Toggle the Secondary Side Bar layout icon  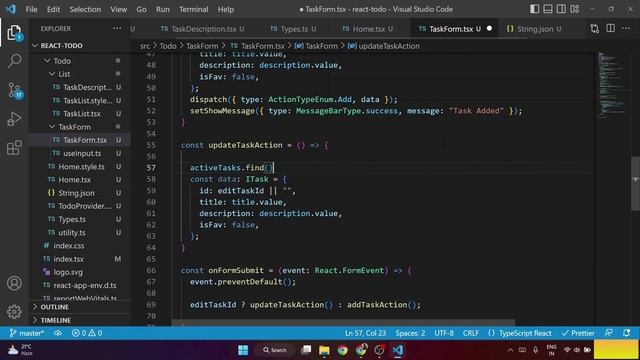pos(561,9)
